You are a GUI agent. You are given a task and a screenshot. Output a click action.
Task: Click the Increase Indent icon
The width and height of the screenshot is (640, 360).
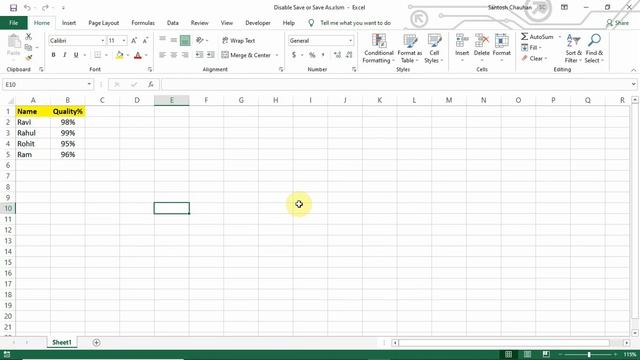pos(211,55)
